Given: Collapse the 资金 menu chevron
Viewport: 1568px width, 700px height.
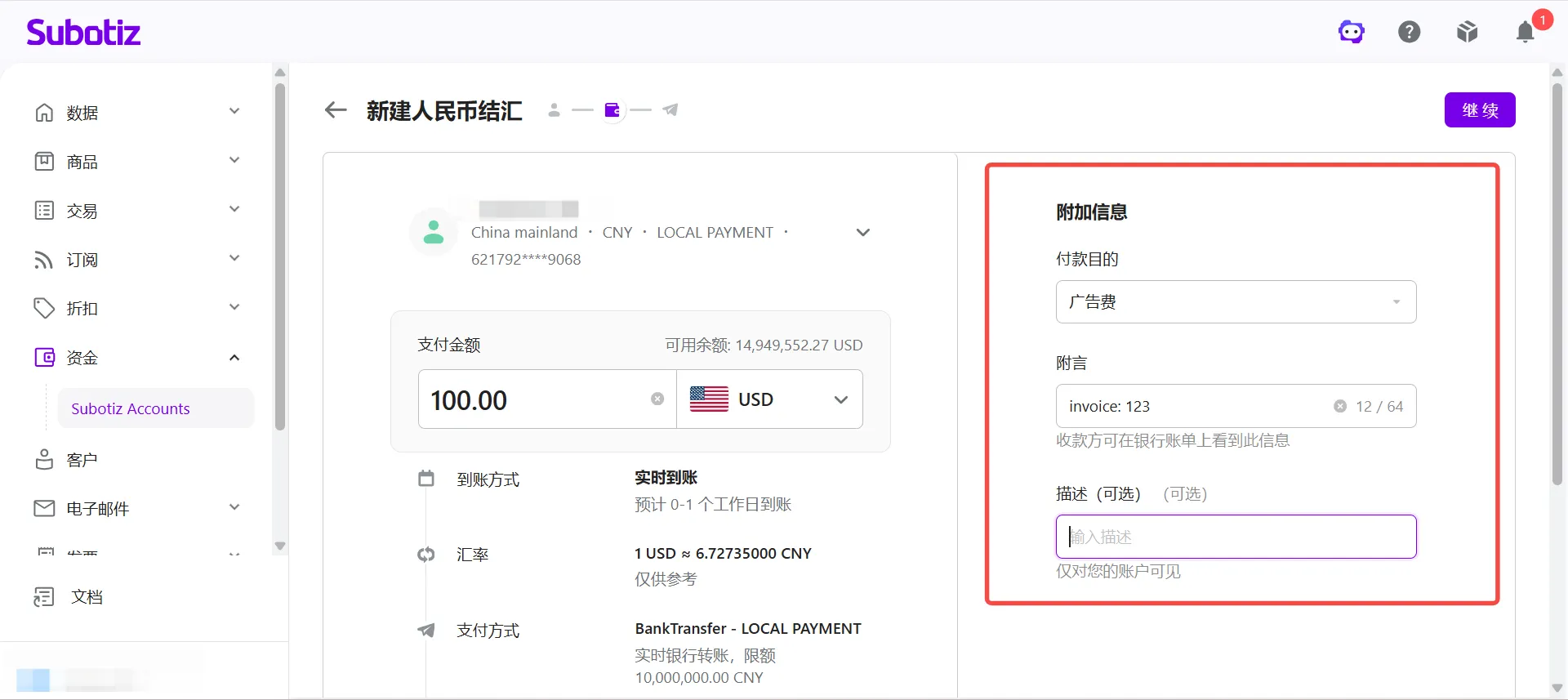Looking at the screenshot, I should (x=234, y=357).
